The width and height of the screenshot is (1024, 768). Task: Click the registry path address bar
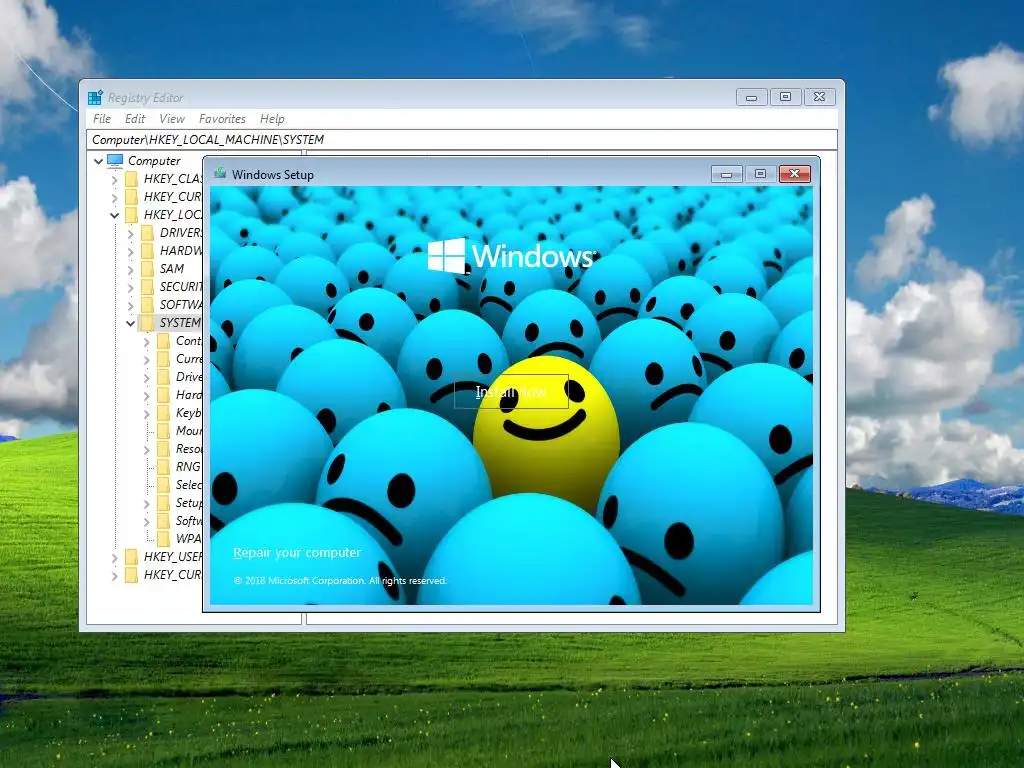click(x=462, y=140)
